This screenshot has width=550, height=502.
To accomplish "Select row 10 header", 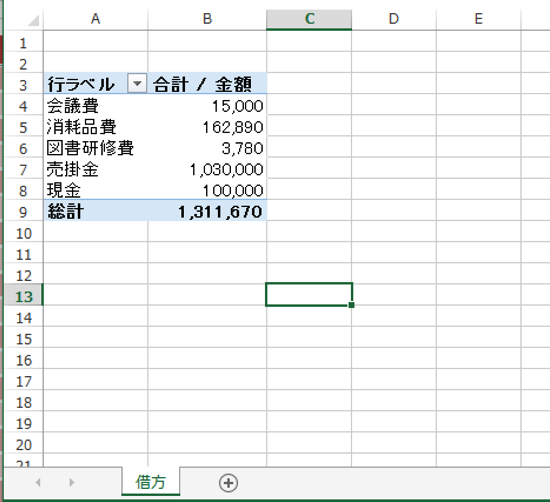I will pos(23,232).
